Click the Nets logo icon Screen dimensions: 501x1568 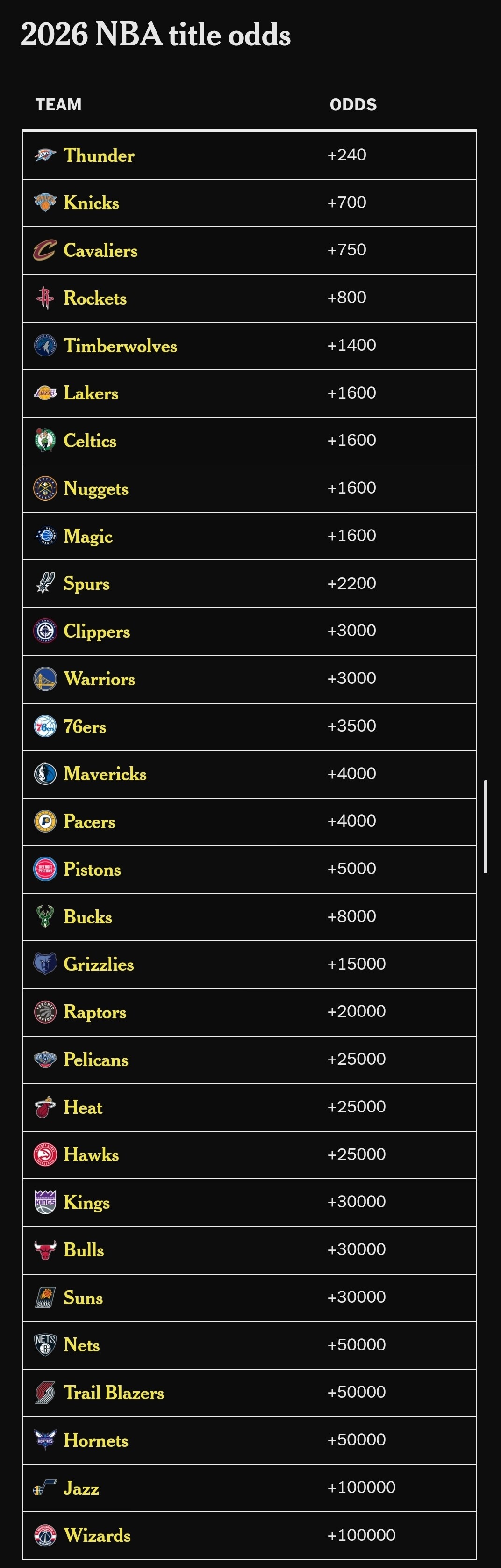pyautogui.click(x=45, y=1345)
